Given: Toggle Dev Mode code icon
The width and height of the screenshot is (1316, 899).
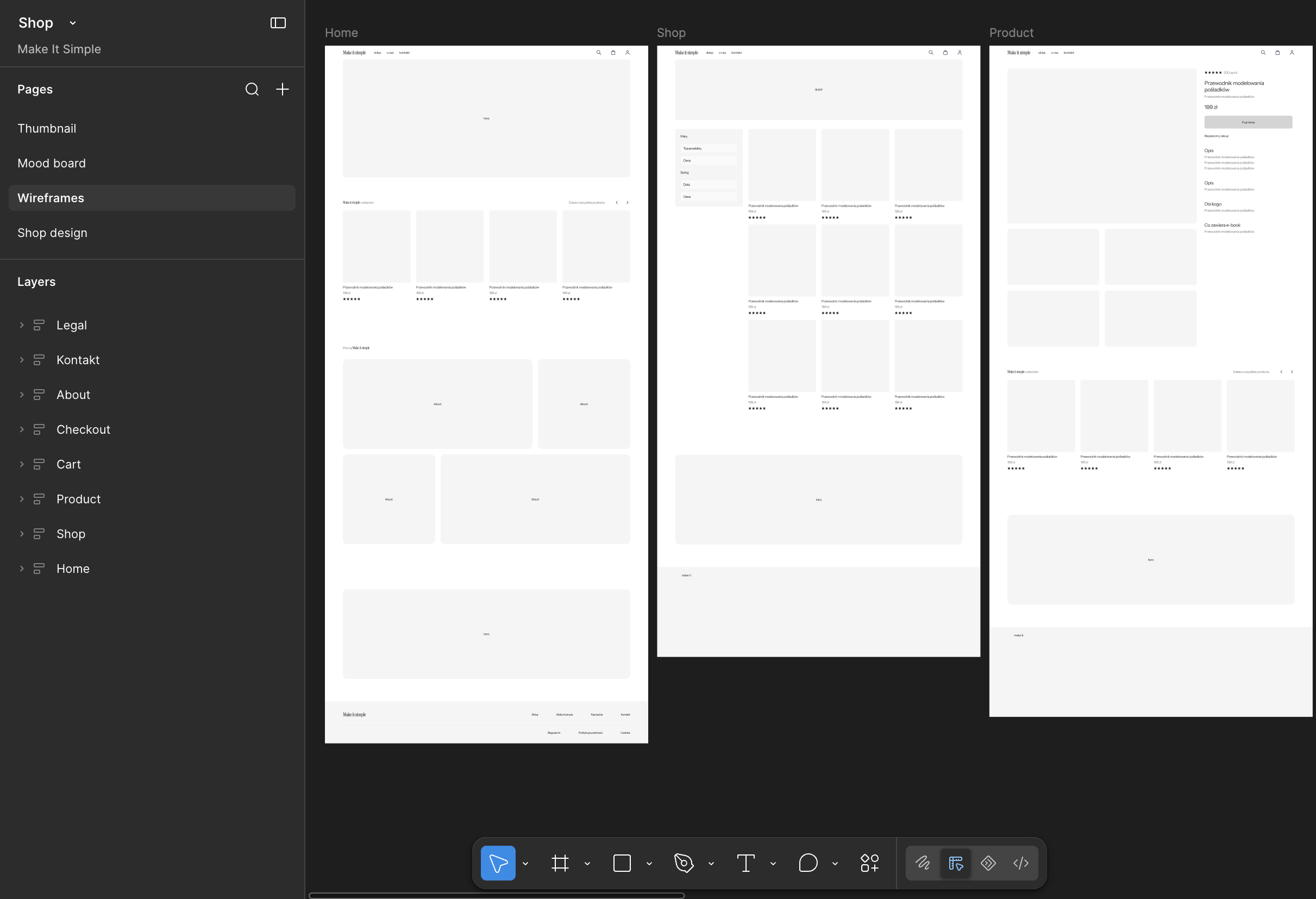Looking at the screenshot, I should tap(1021, 863).
